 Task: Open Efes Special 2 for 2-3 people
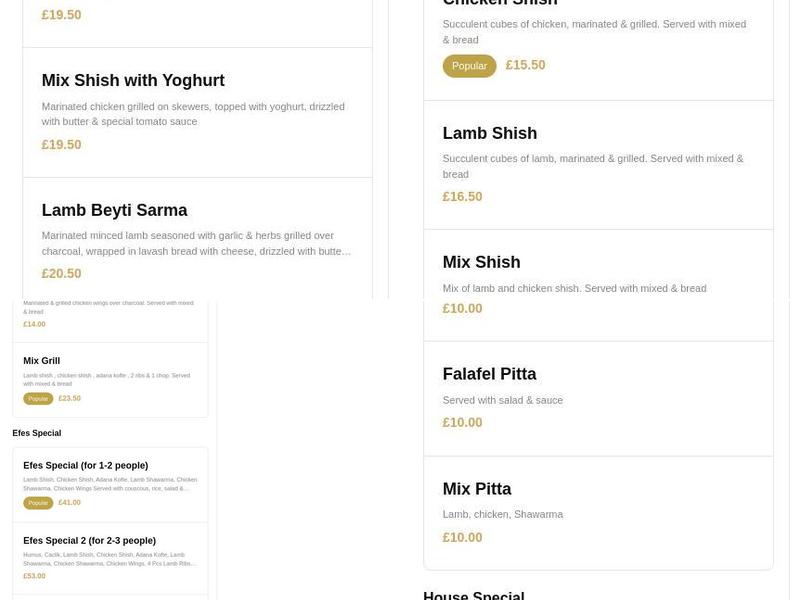92,539
